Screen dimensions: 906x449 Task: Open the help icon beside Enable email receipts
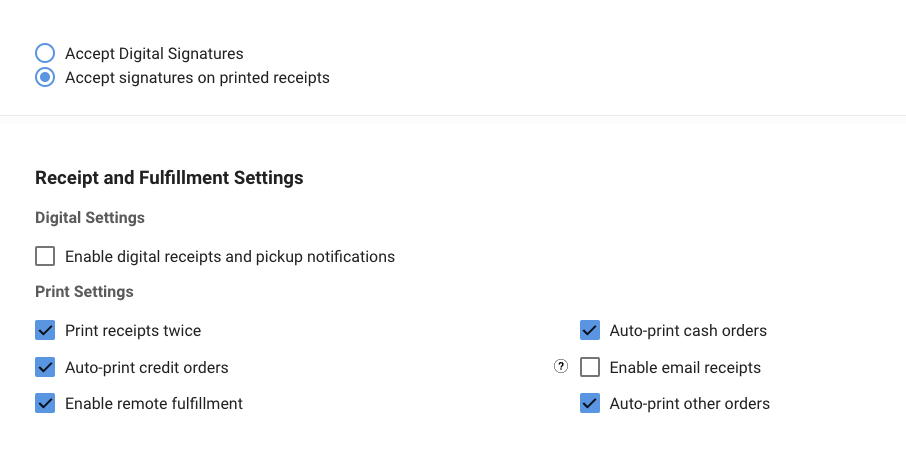coord(560,366)
